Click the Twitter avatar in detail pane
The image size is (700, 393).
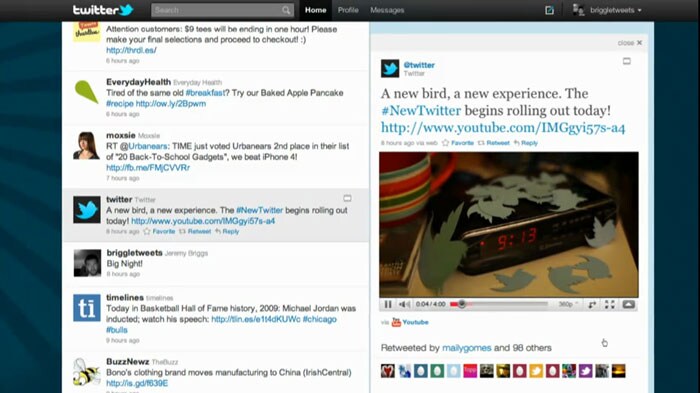click(x=390, y=69)
